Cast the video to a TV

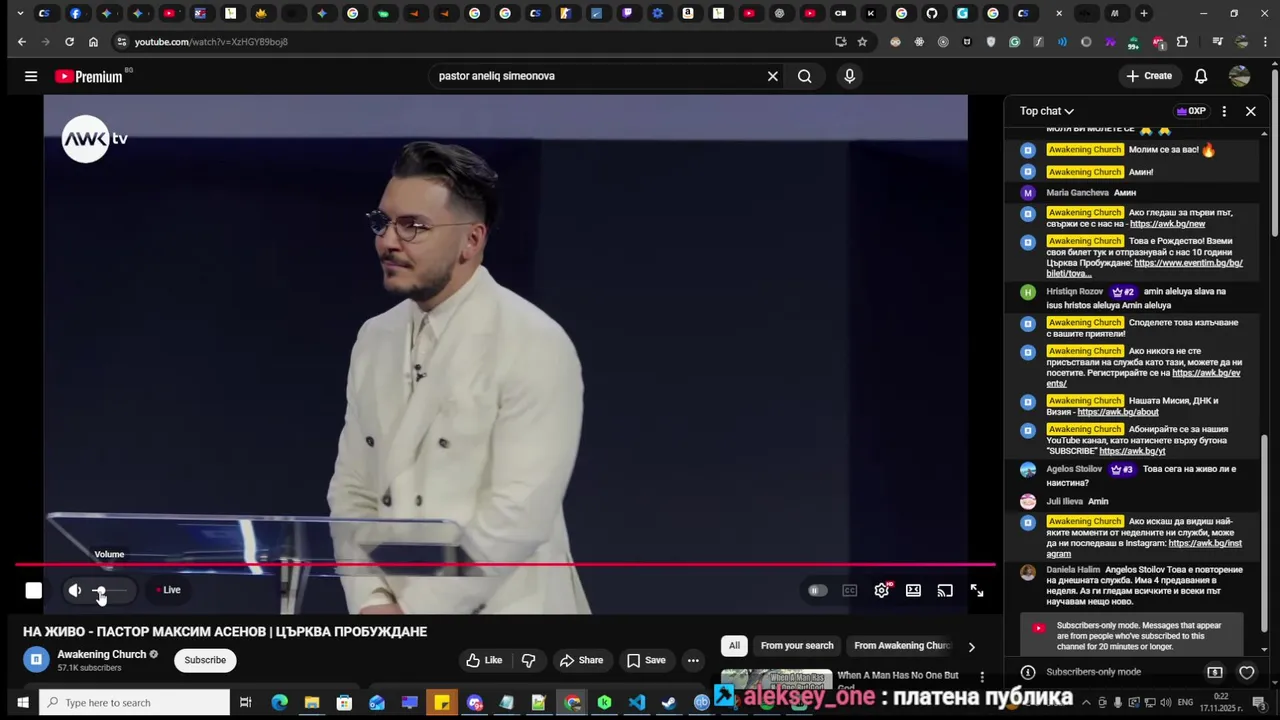(x=945, y=590)
